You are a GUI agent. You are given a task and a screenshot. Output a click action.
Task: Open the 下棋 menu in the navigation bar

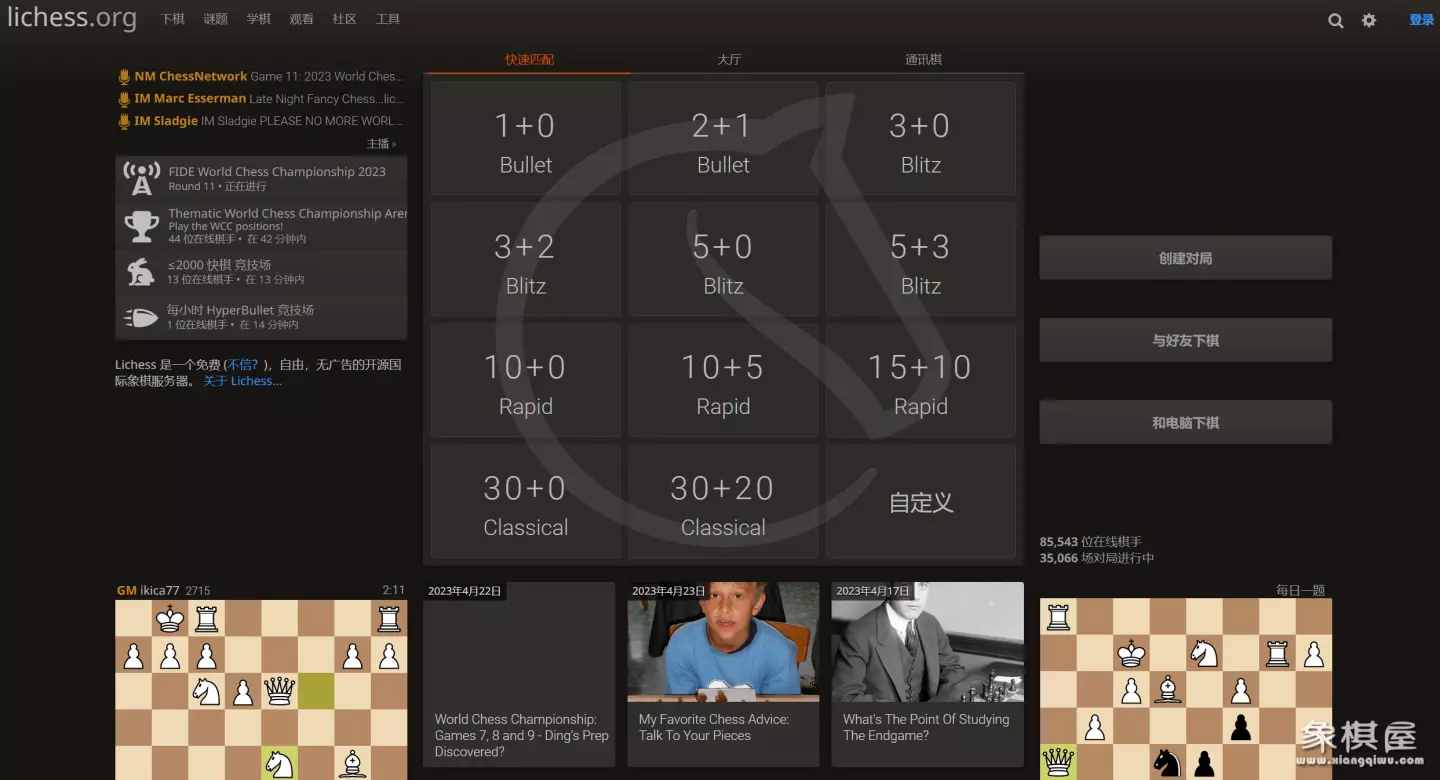tap(173, 19)
